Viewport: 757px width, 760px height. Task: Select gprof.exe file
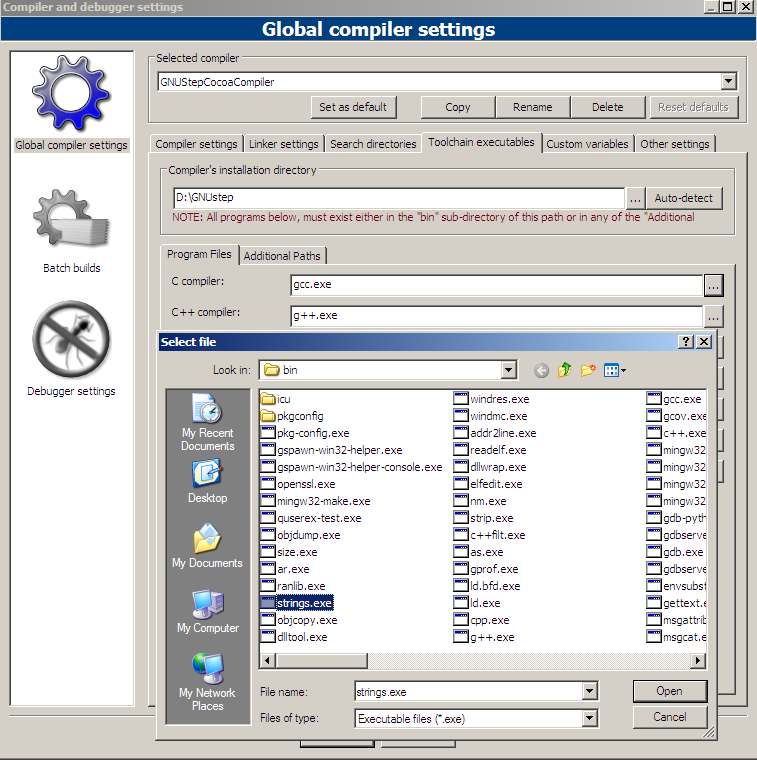point(486,569)
